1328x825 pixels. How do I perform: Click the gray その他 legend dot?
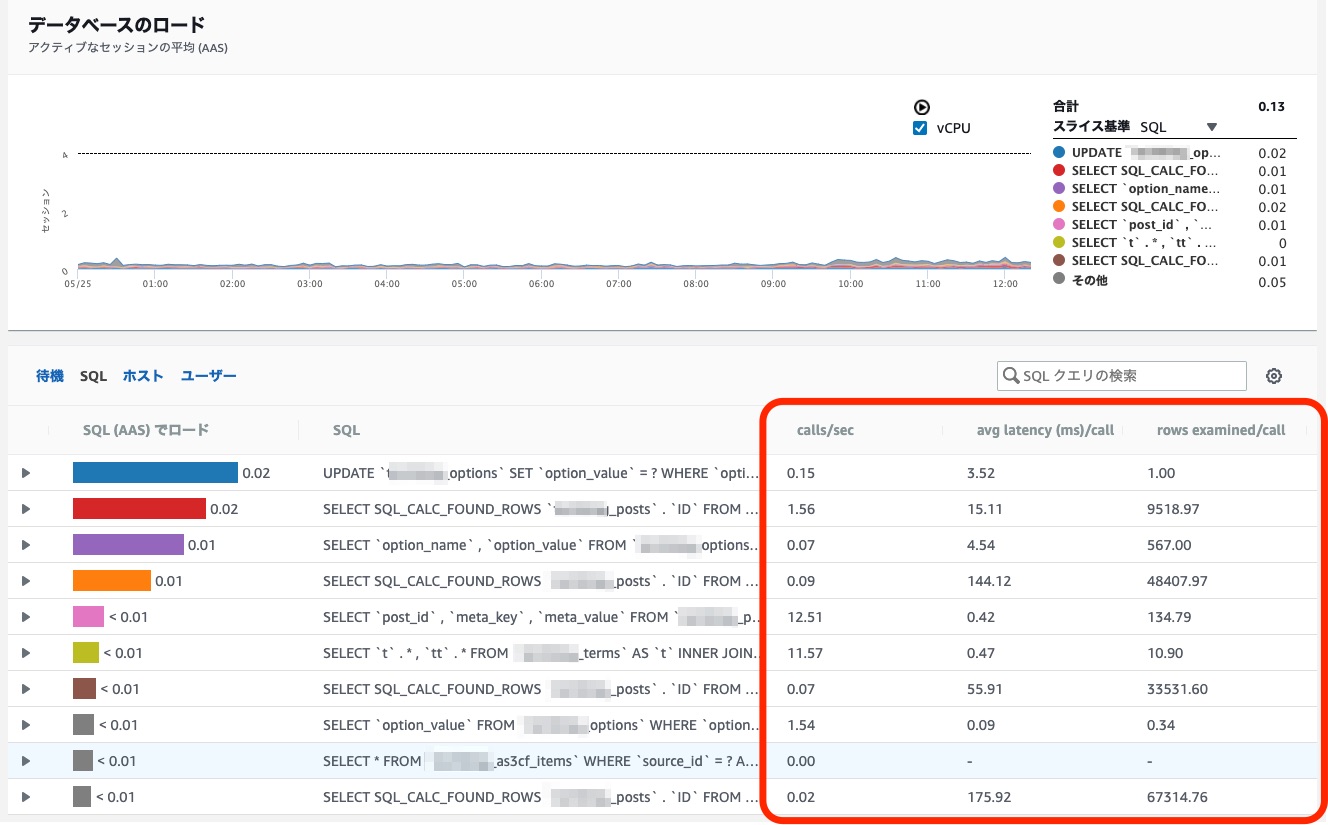tap(1059, 280)
